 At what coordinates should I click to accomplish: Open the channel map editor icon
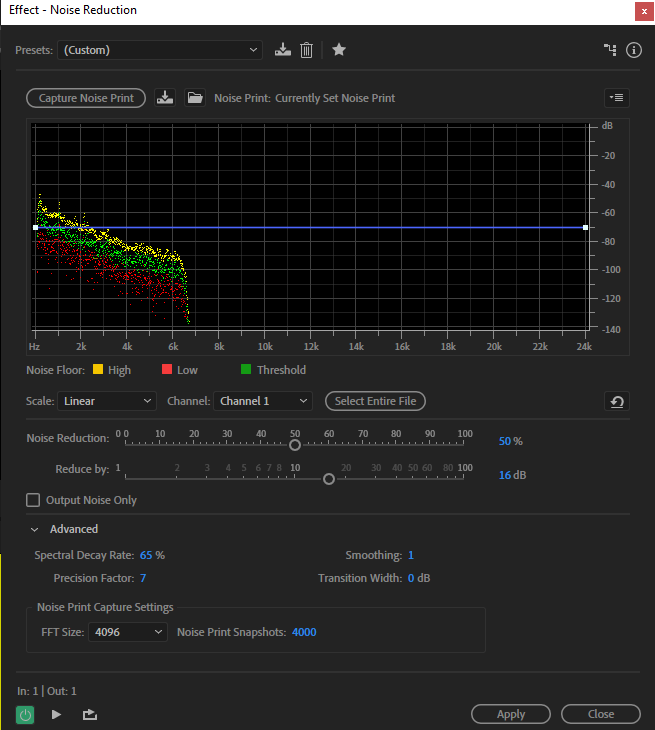[x=610, y=50]
